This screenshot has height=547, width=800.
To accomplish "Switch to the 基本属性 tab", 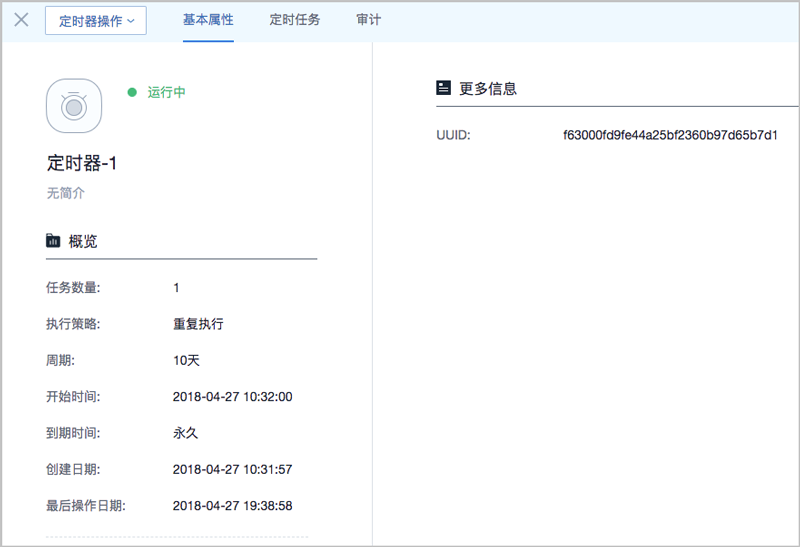I will [208, 20].
